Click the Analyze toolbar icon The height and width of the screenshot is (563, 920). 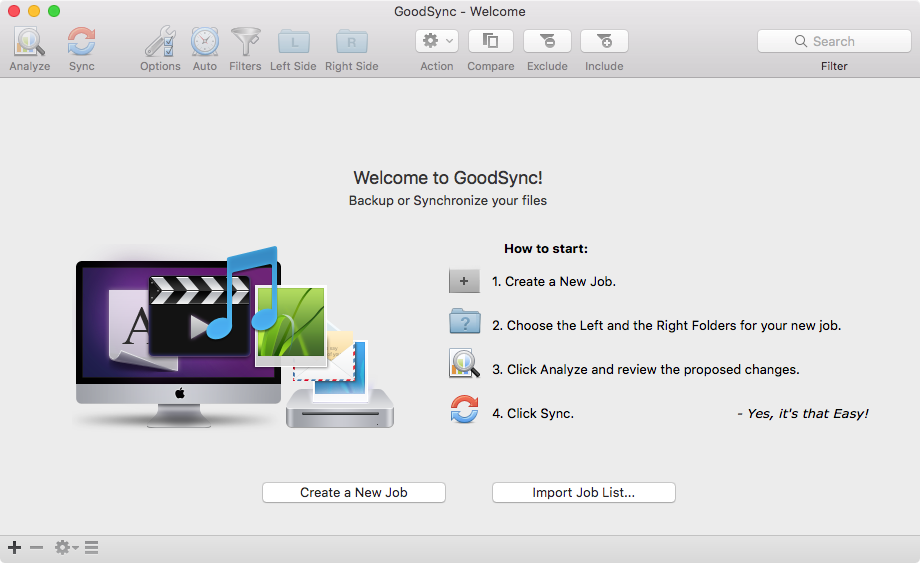(x=29, y=42)
